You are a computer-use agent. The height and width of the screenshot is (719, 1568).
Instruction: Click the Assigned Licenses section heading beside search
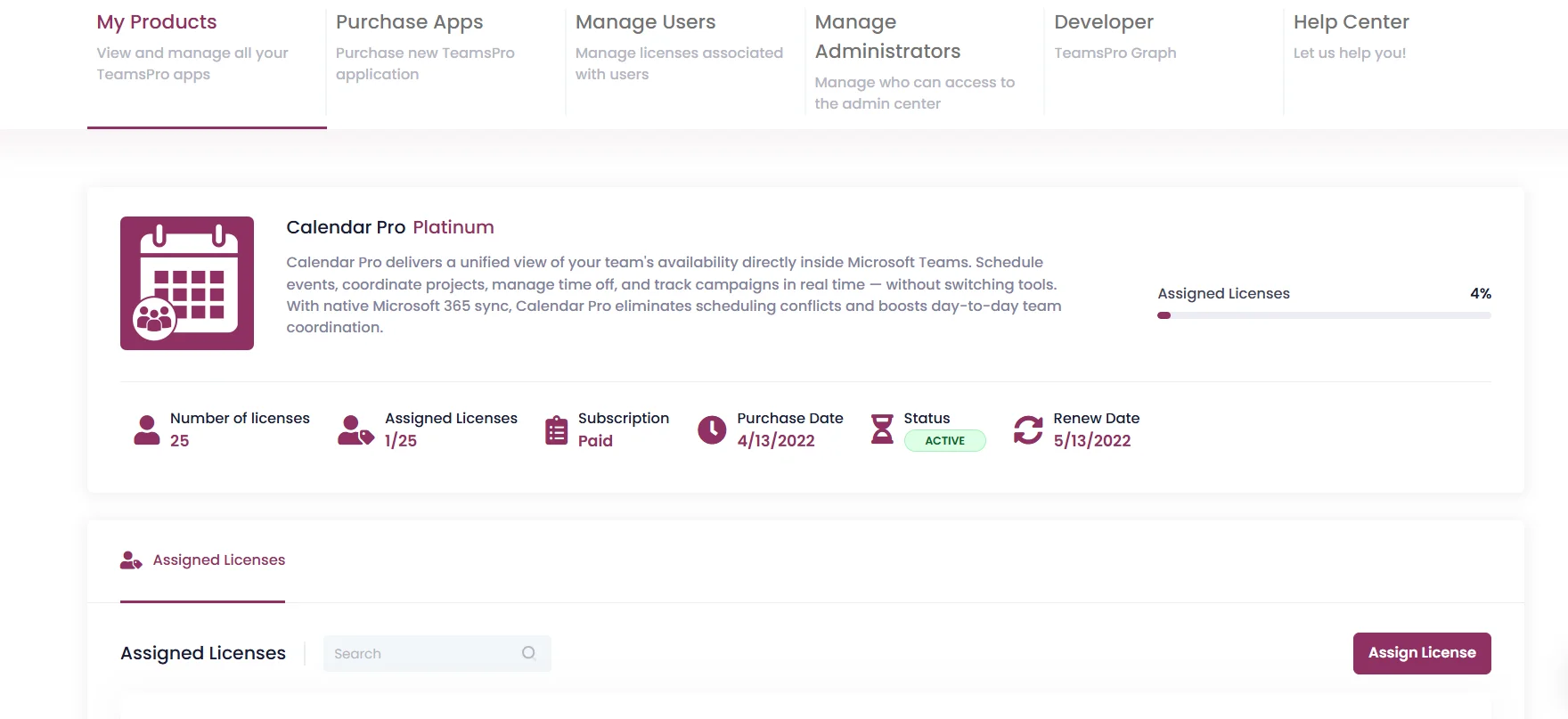click(x=203, y=653)
